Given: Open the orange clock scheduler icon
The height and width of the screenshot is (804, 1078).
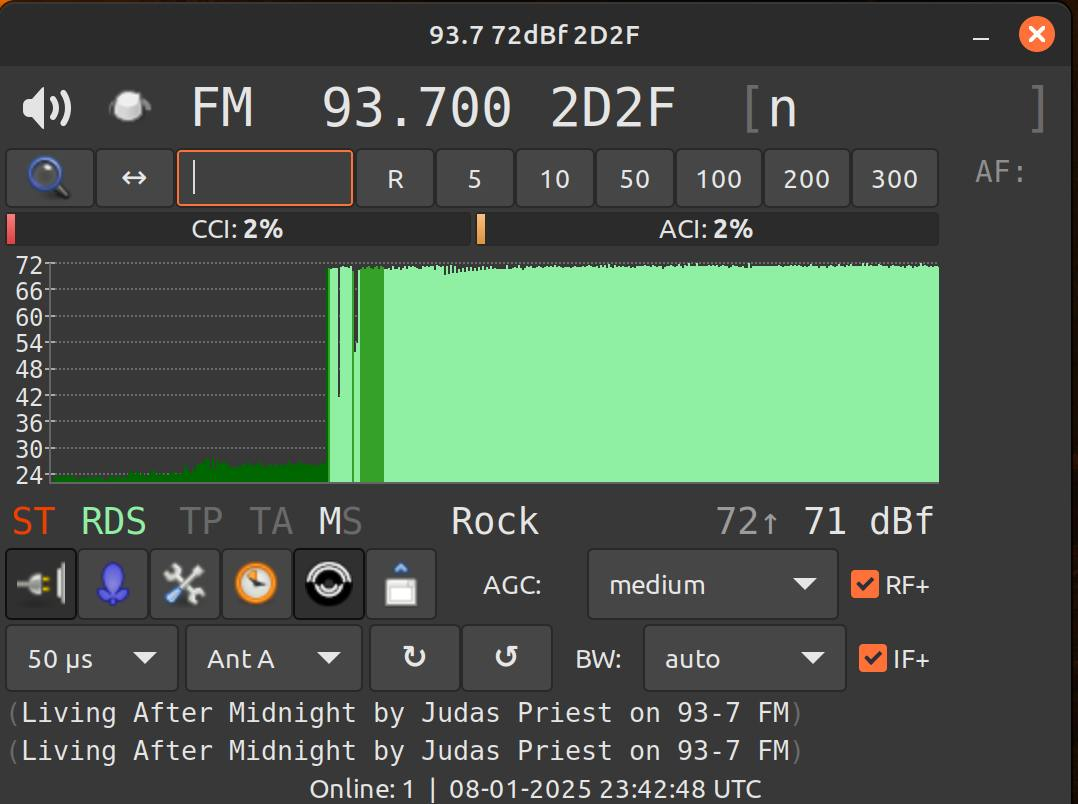Looking at the screenshot, I should [257, 584].
